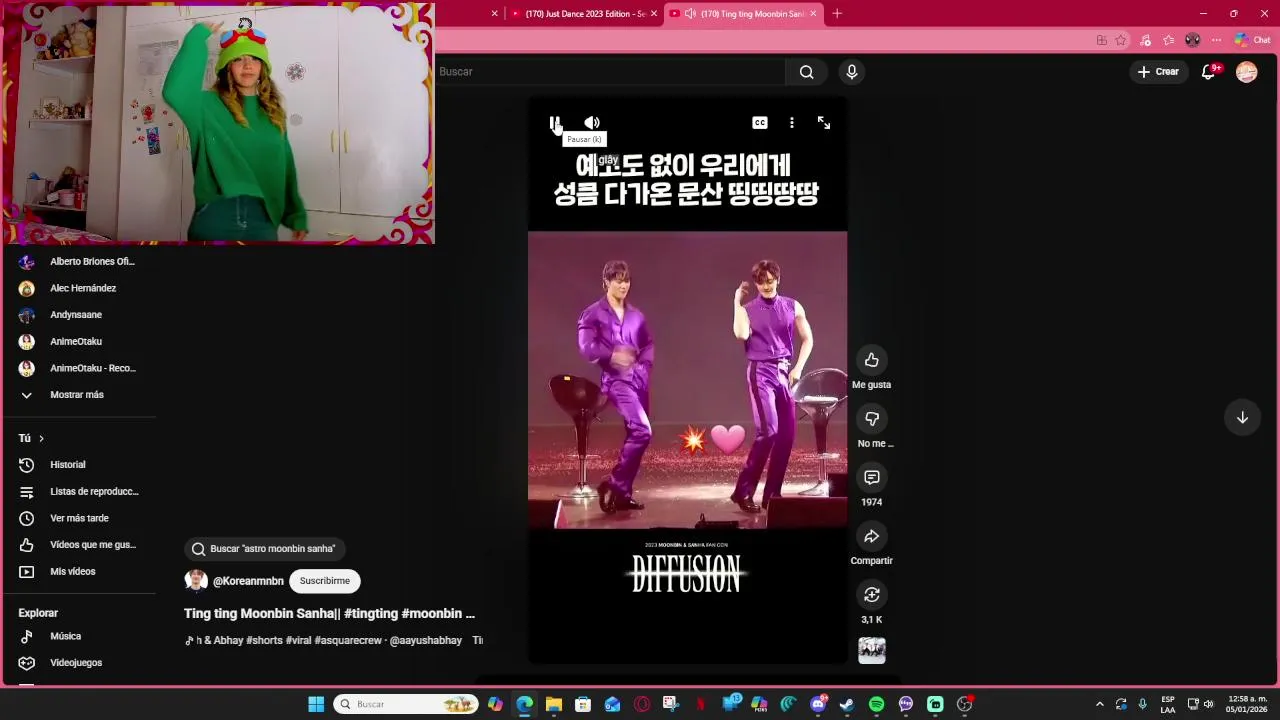Image resolution: width=1280 pixels, height=720 pixels.
Task: Like the Short with Me gusta
Action: pyautogui.click(x=872, y=360)
